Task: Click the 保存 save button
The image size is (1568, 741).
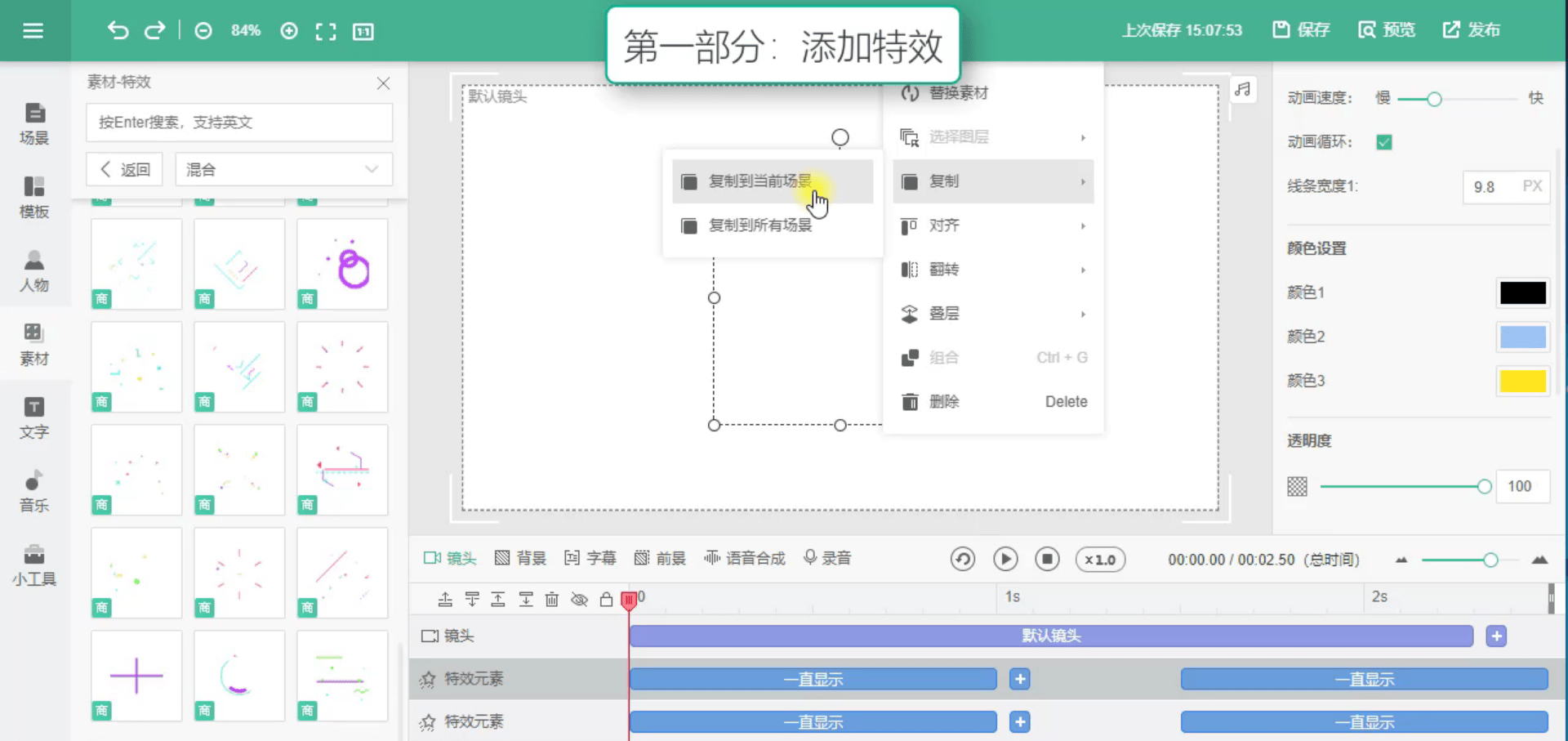Action: [1301, 30]
